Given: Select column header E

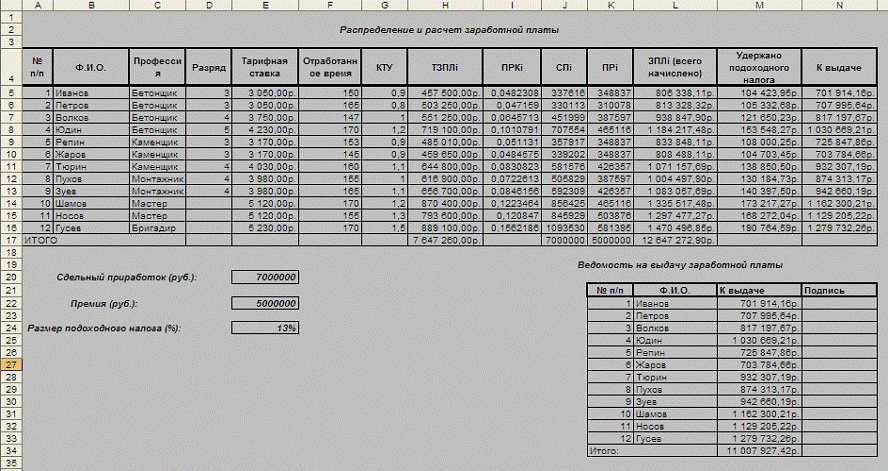Looking at the screenshot, I should (264, 5).
